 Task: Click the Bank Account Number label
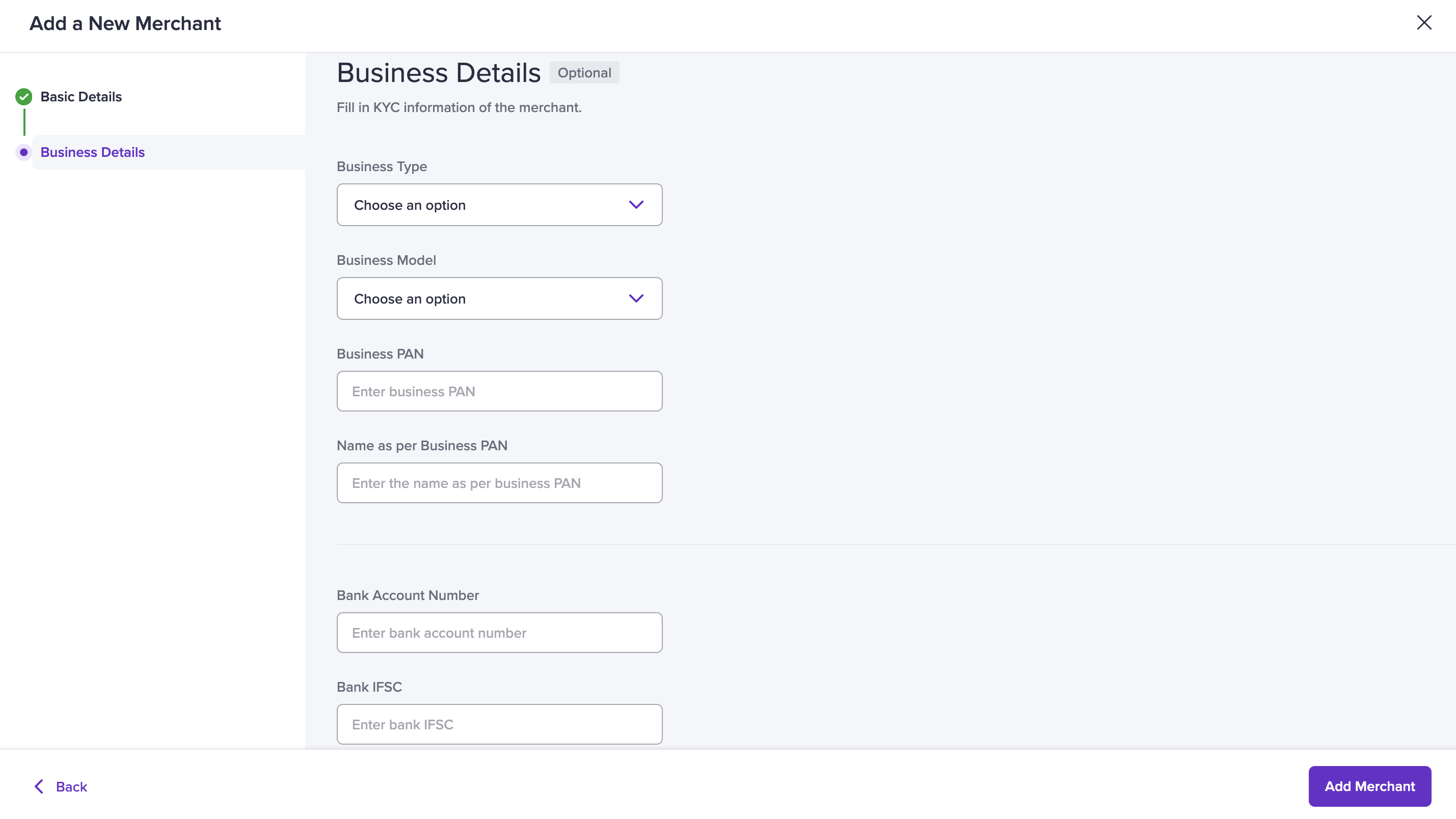point(408,595)
